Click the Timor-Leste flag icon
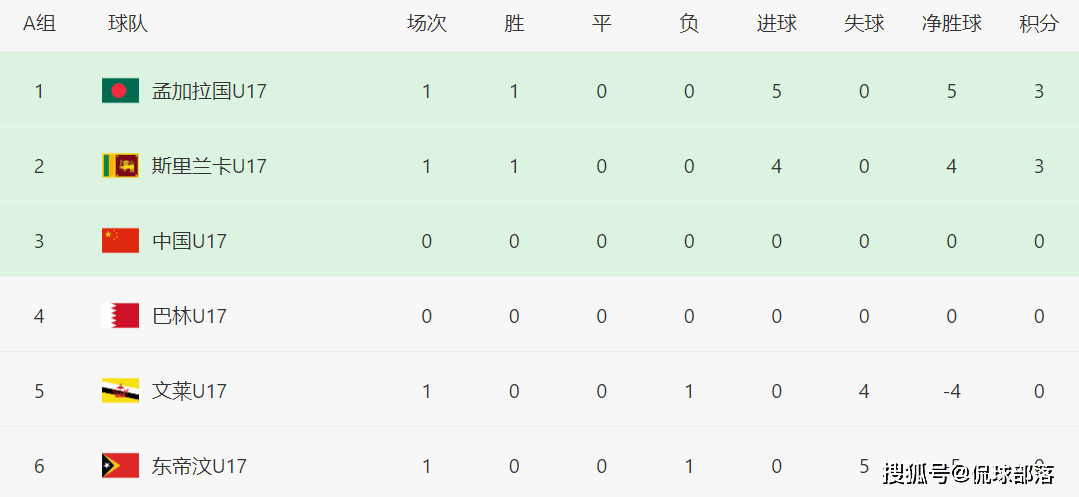Viewport: 1079px width, 497px height. click(120, 466)
